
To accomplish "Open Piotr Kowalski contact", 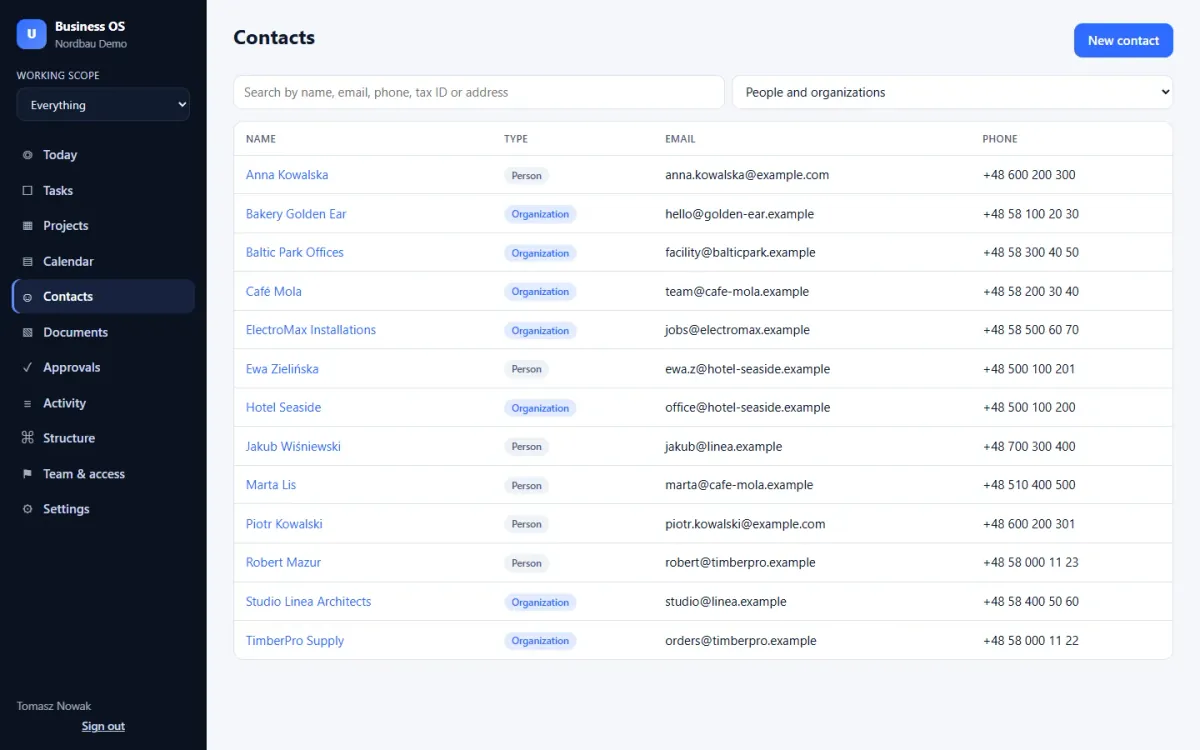I will coord(284,524).
